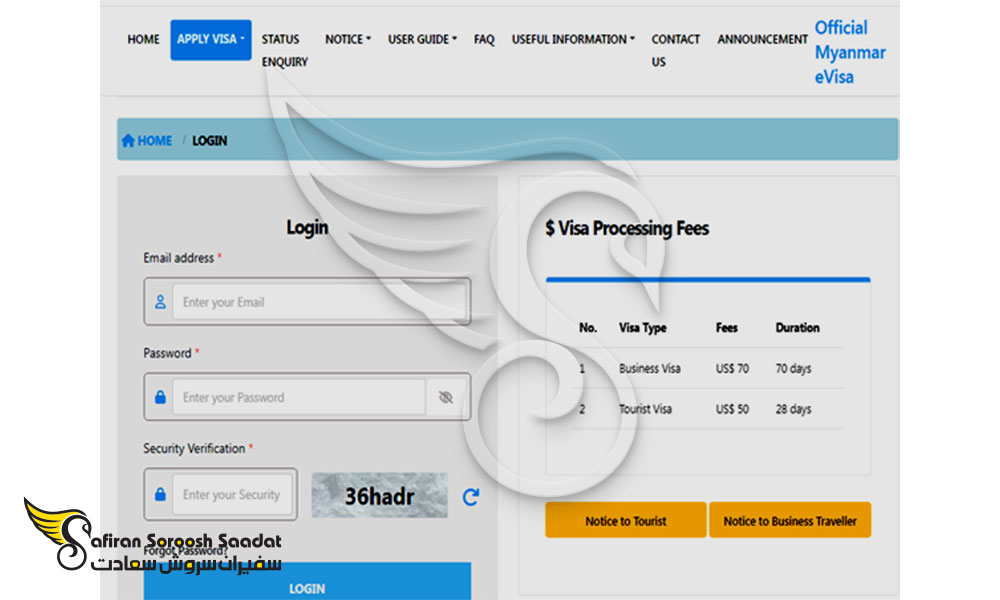The height and width of the screenshot is (600, 1000).
Task: Refresh the captcha code
Action: [x=471, y=496]
